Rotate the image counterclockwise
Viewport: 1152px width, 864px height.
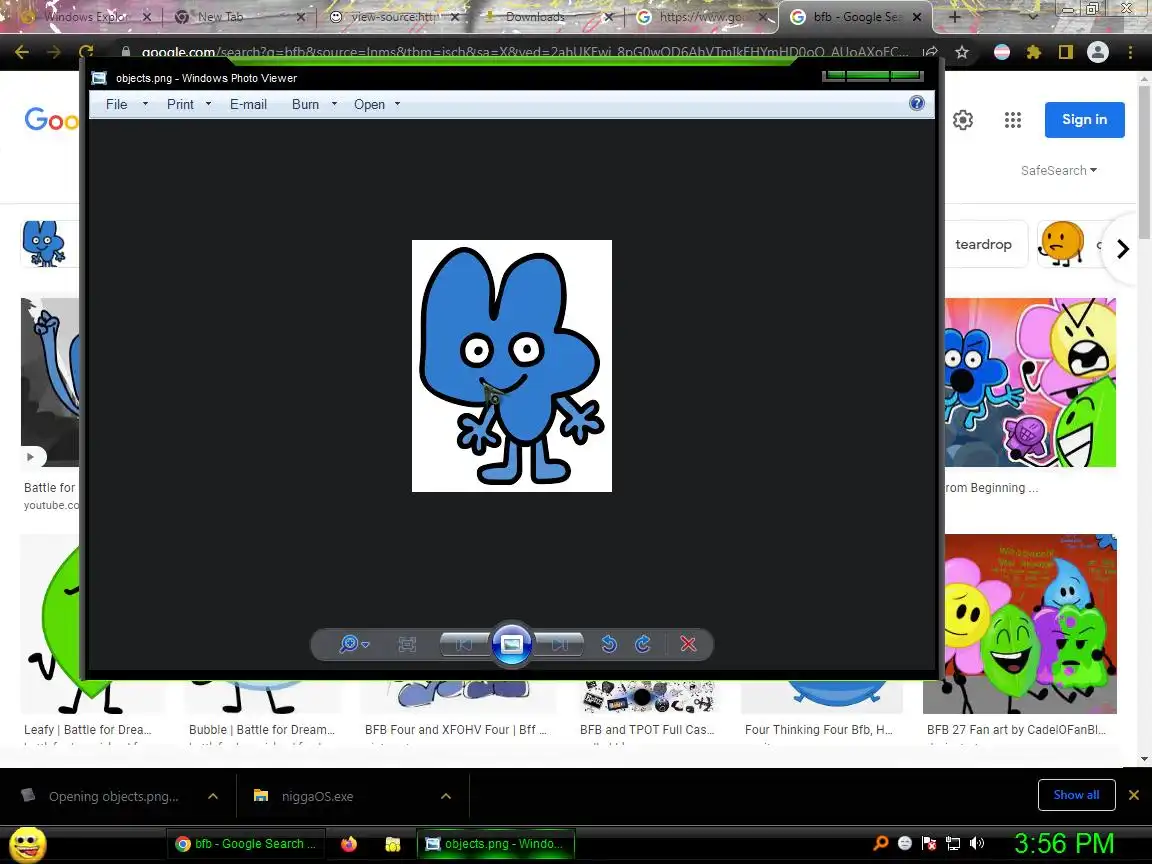(x=608, y=644)
